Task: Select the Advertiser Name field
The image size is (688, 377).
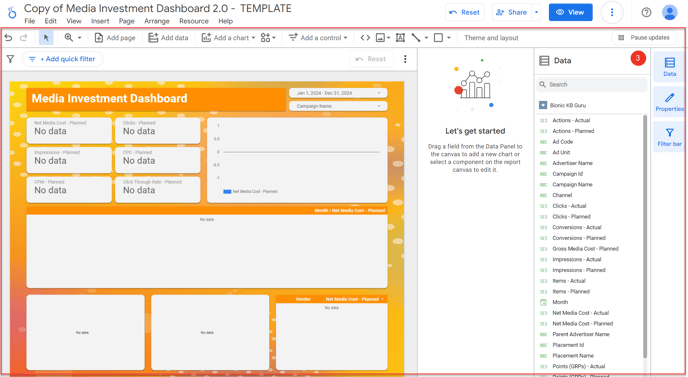Action: pyautogui.click(x=572, y=163)
